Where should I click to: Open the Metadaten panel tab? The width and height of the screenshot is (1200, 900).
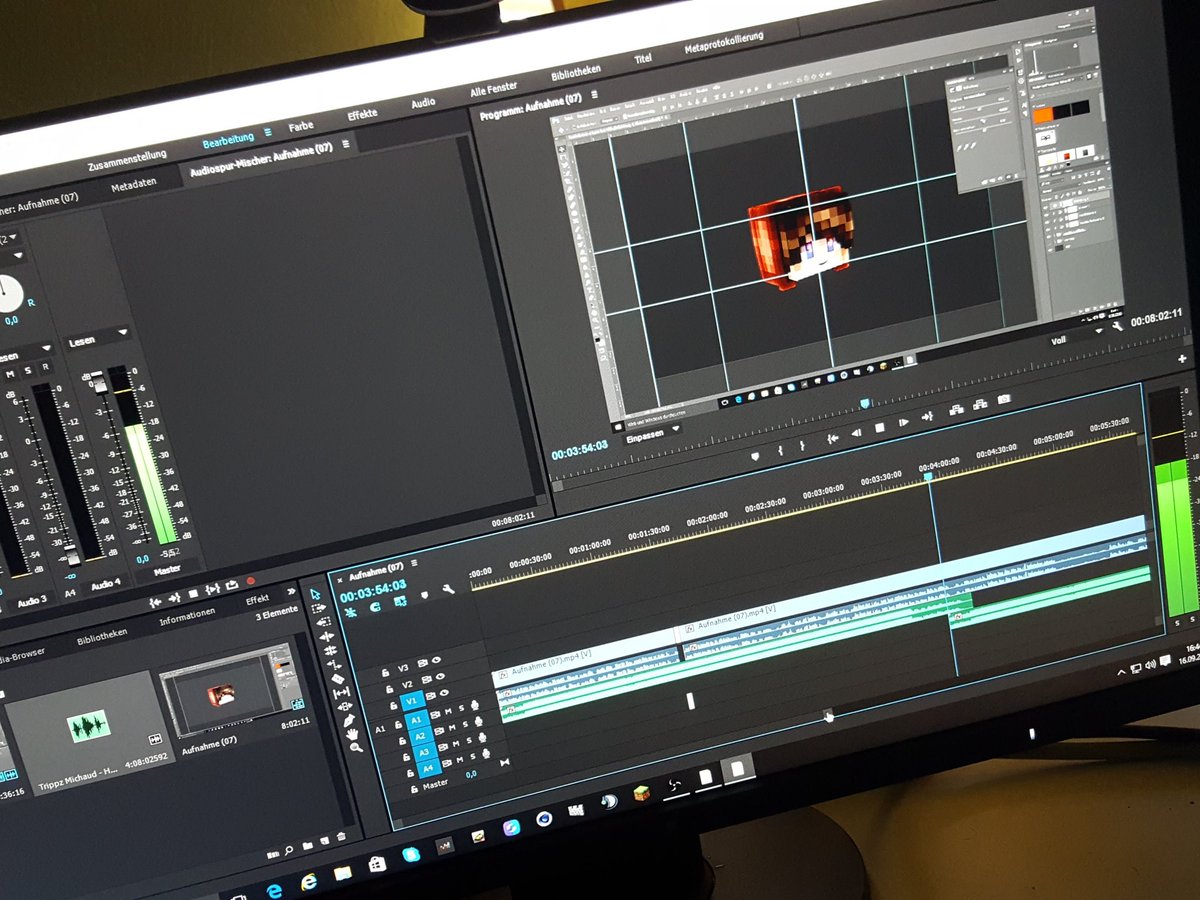point(134,186)
